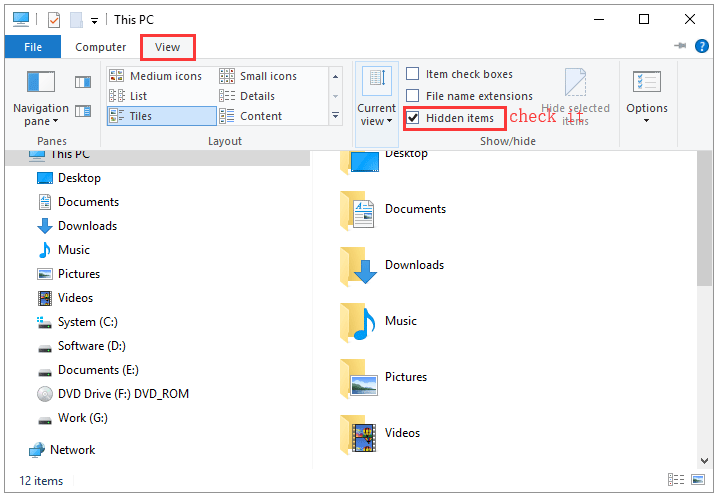718x496 pixels.
Task: Expand the layout gallery more button
Action: (336, 115)
